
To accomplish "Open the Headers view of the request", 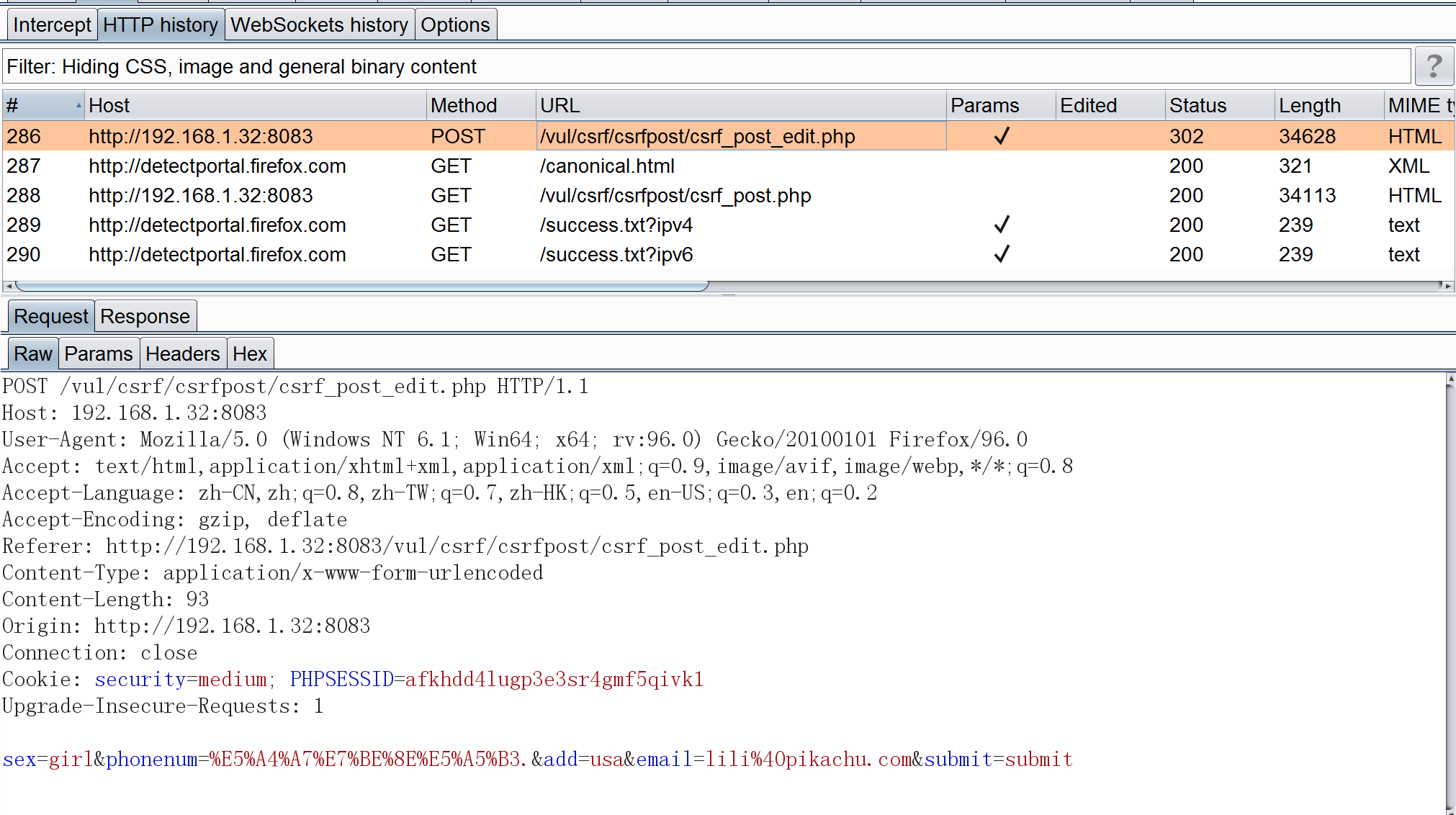I will (183, 353).
